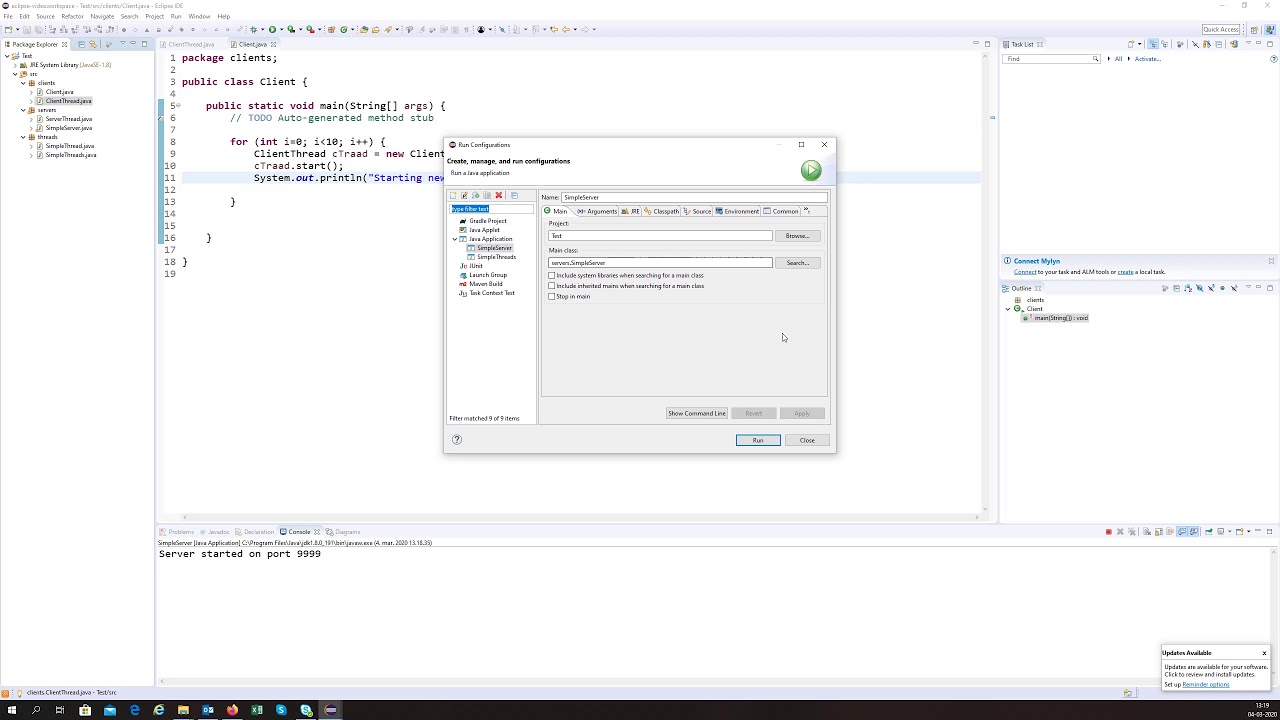Click the Close button in dialog
The width and height of the screenshot is (1280, 720).
pos(807,440)
